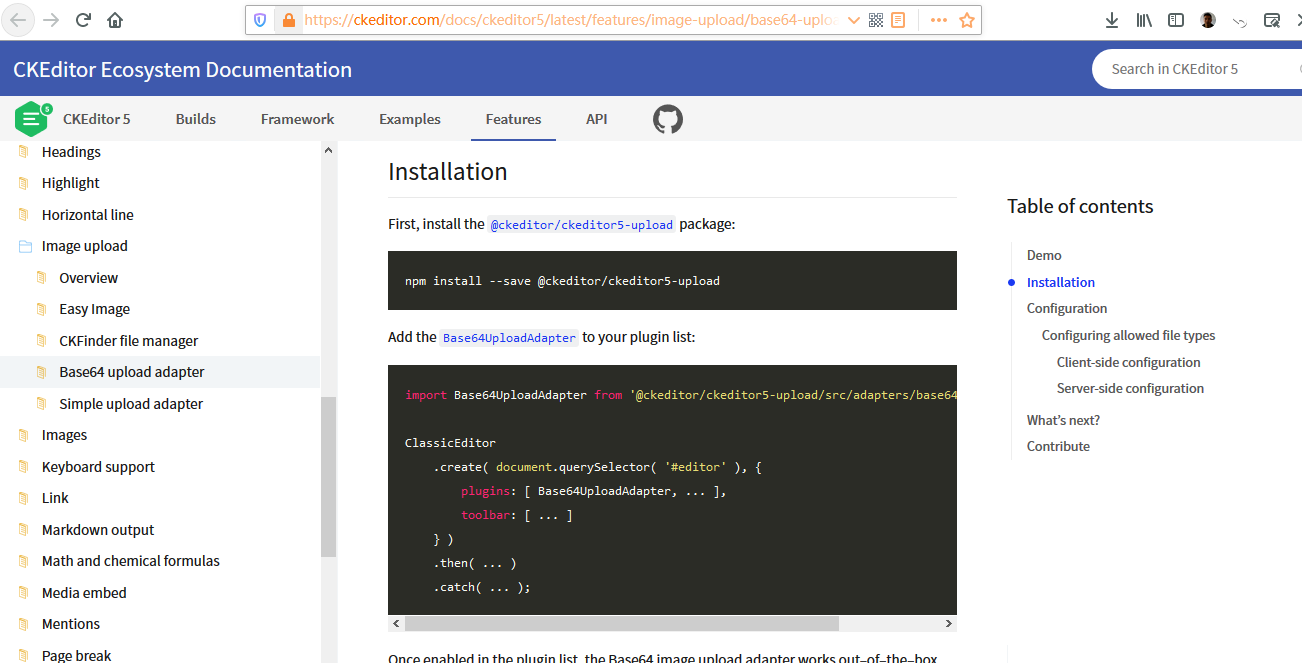Open the Simple upload adapter page
Viewport: 1302px width, 663px height.
(131, 404)
